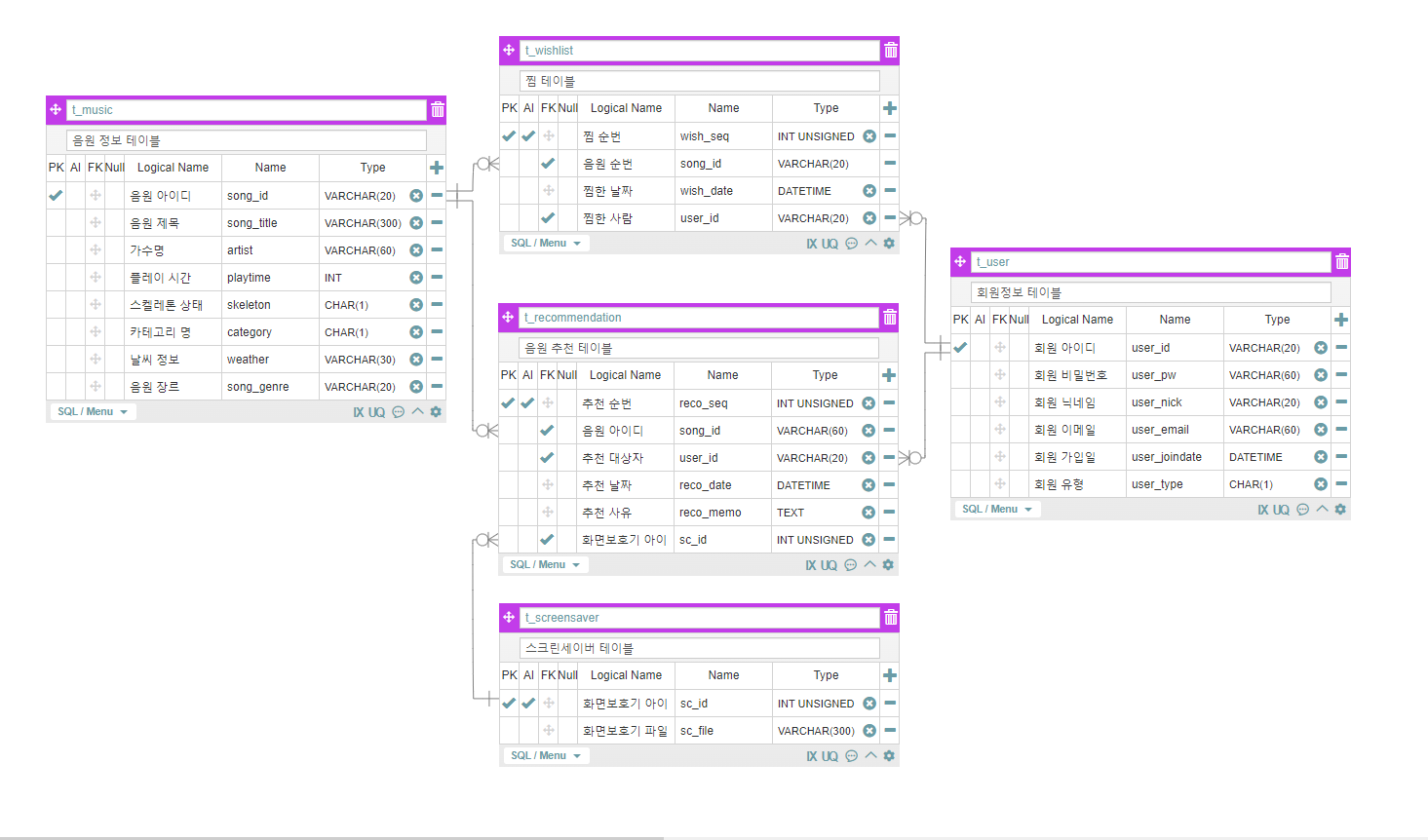Screen dimensions: 1428x840
Task: Click the VARCHAR(300) type of sc_file
Action: point(816,731)
